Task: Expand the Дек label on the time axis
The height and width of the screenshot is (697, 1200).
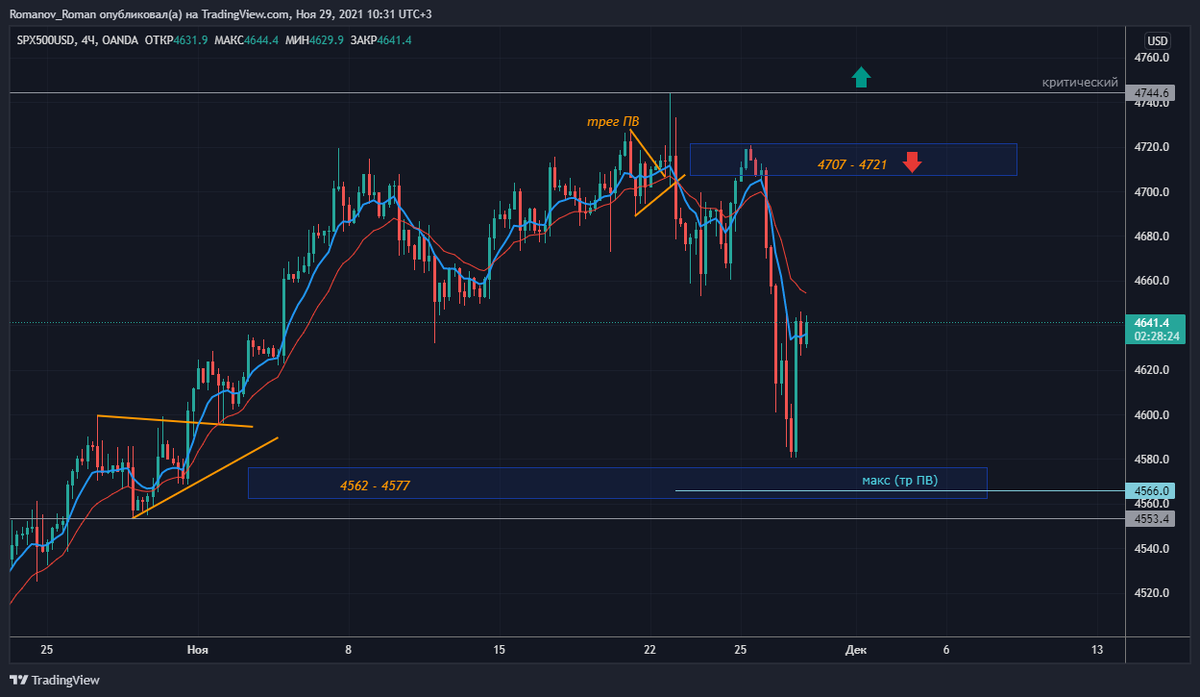Action: pyautogui.click(x=856, y=649)
